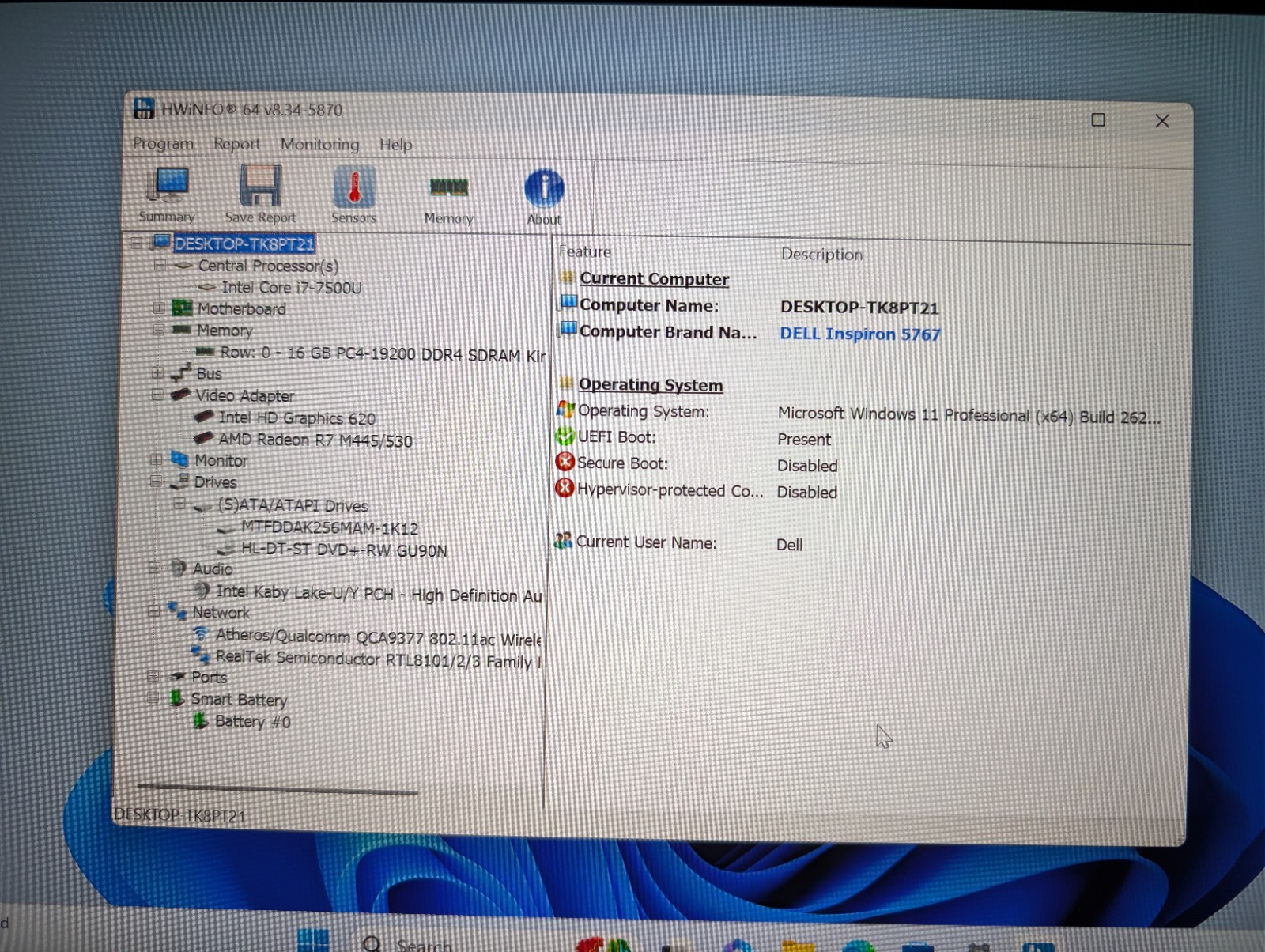This screenshot has width=1265, height=952.
Task: Collapse the (S)ATA/ATAPI Drives node
Action: click(x=179, y=504)
